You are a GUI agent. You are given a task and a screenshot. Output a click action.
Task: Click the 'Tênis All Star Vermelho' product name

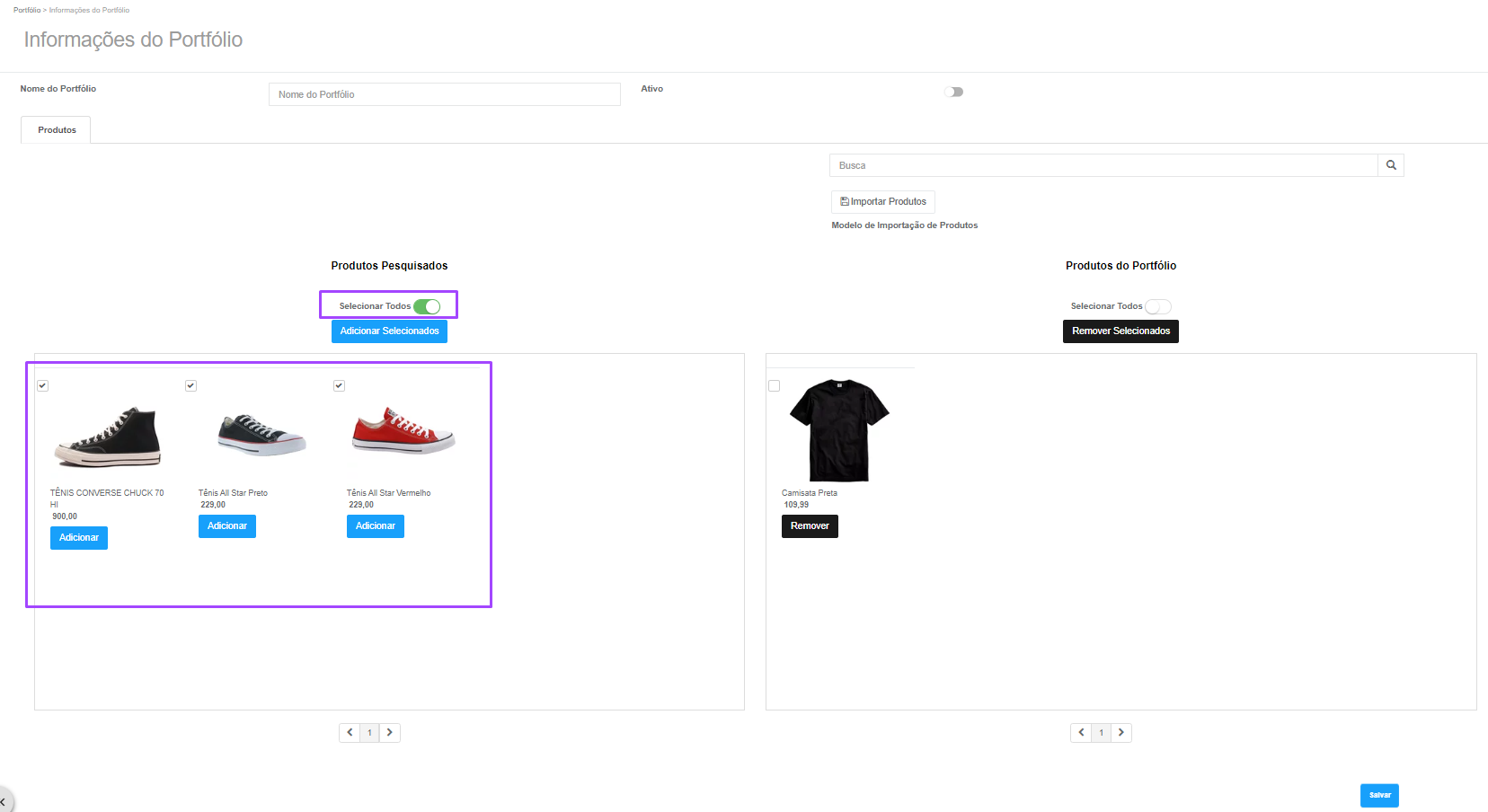[x=388, y=493]
